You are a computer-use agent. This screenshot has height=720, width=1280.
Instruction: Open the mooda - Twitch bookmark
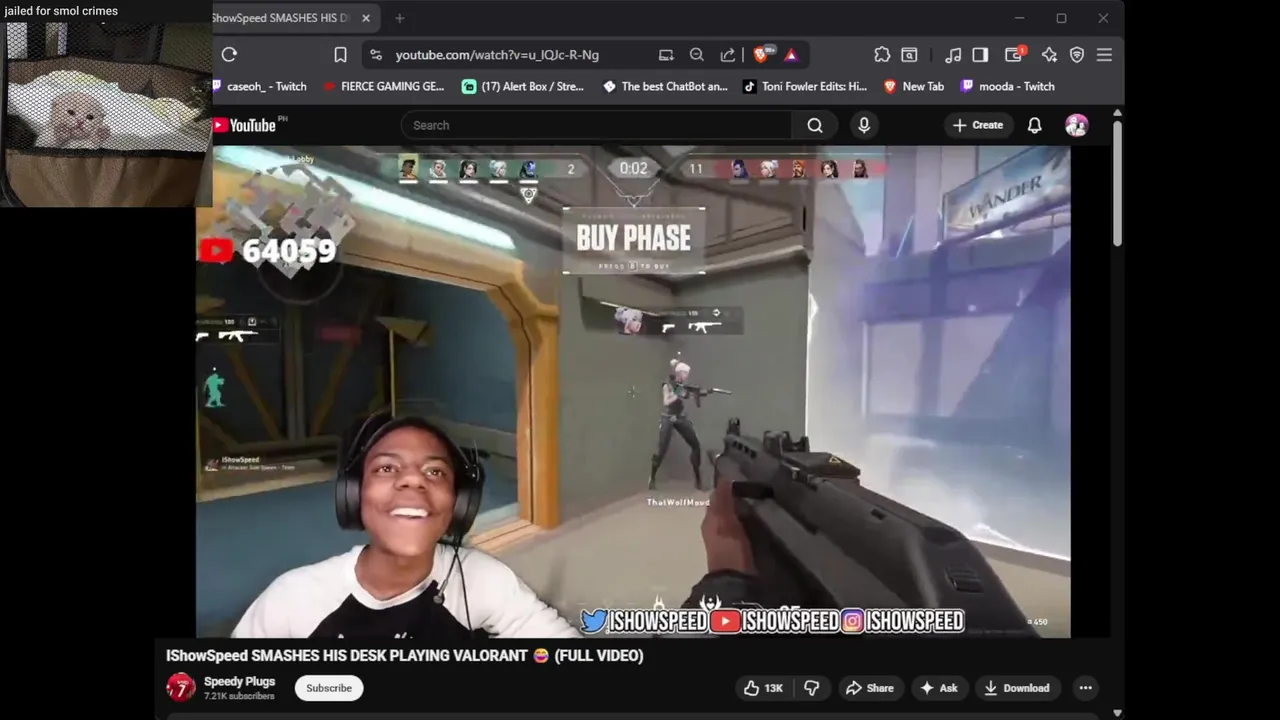(x=1007, y=86)
